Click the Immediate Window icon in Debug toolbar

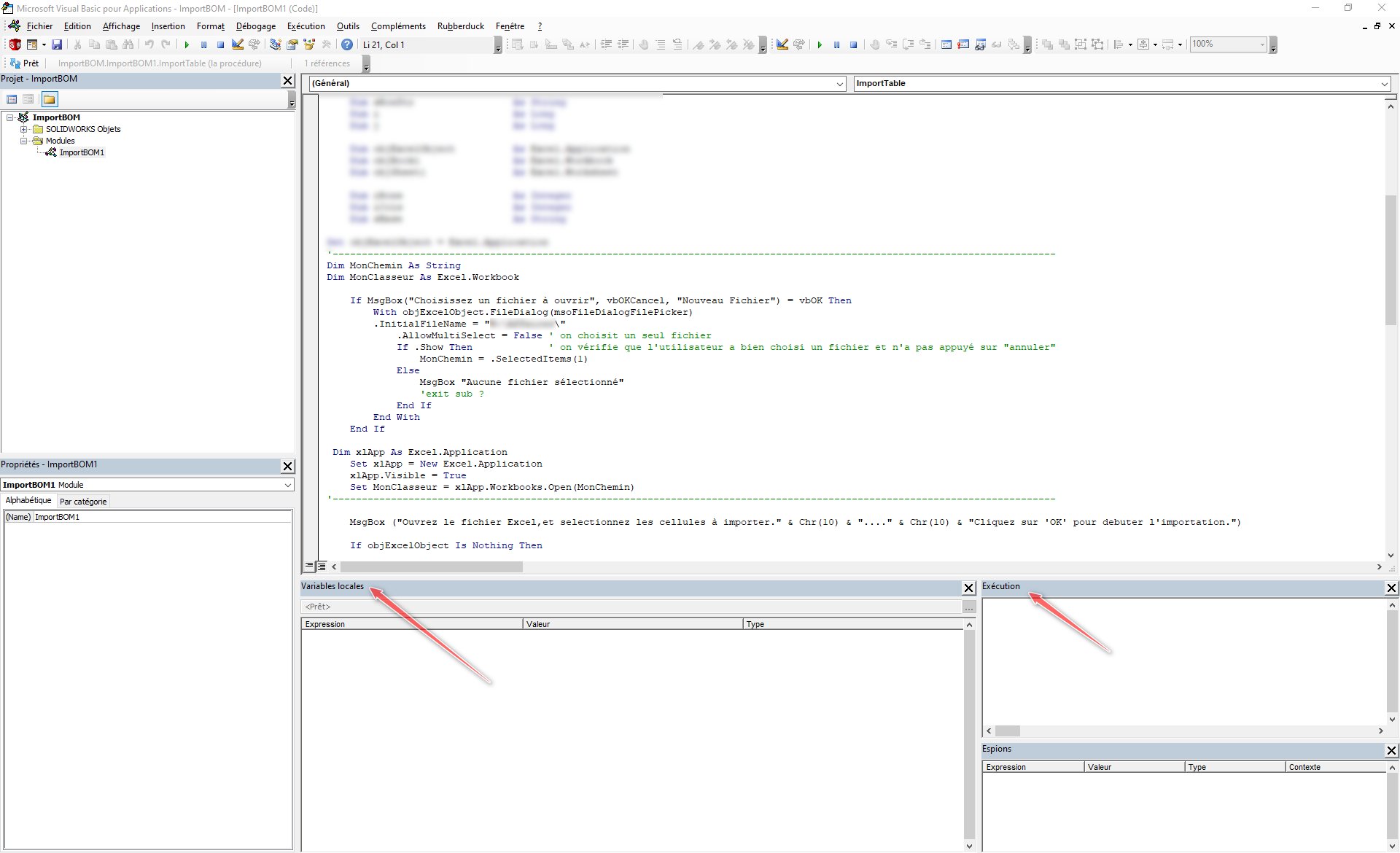(962, 44)
